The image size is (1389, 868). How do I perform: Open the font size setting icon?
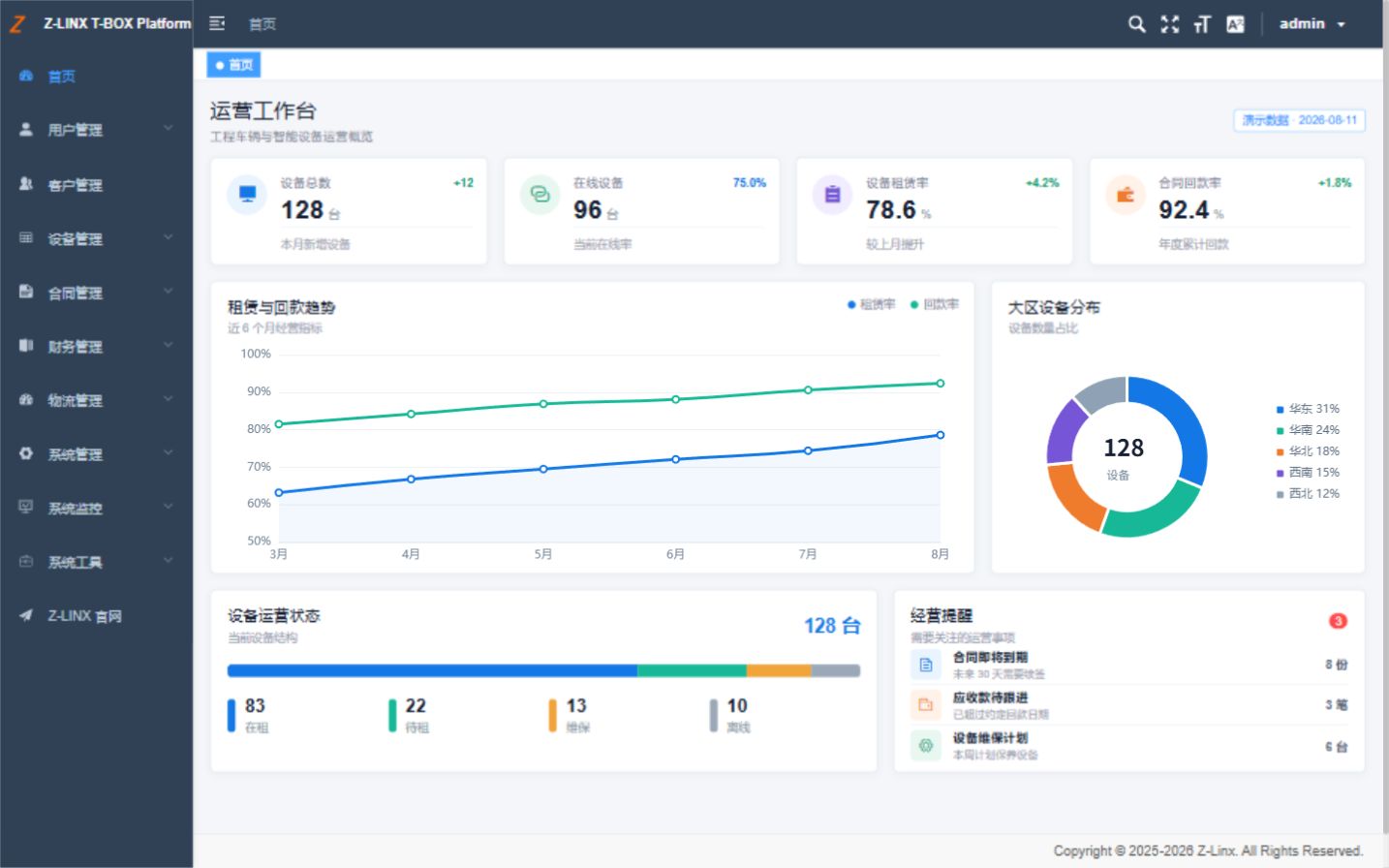(1202, 24)
